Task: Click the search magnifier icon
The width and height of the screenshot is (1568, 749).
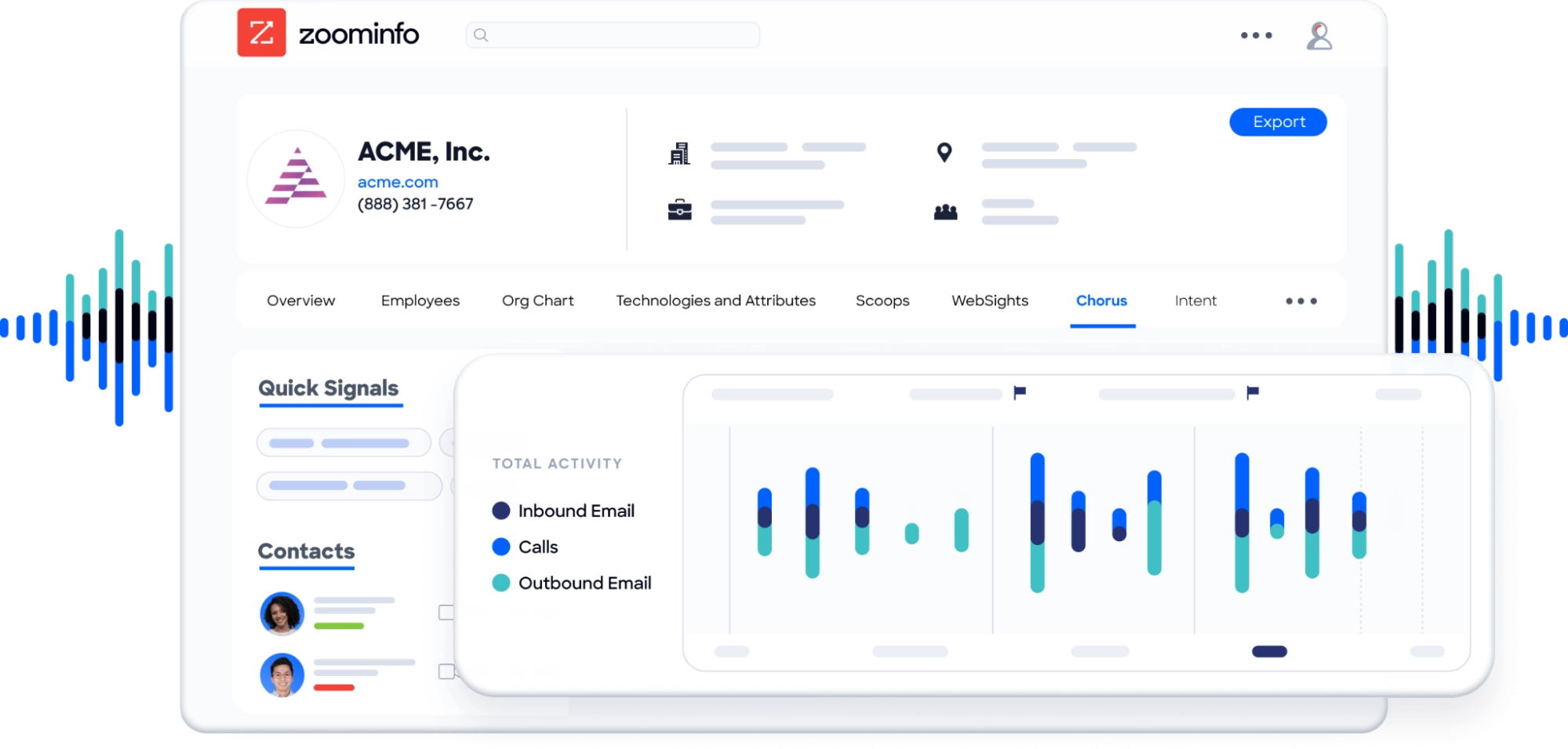Action: point(481,35)
